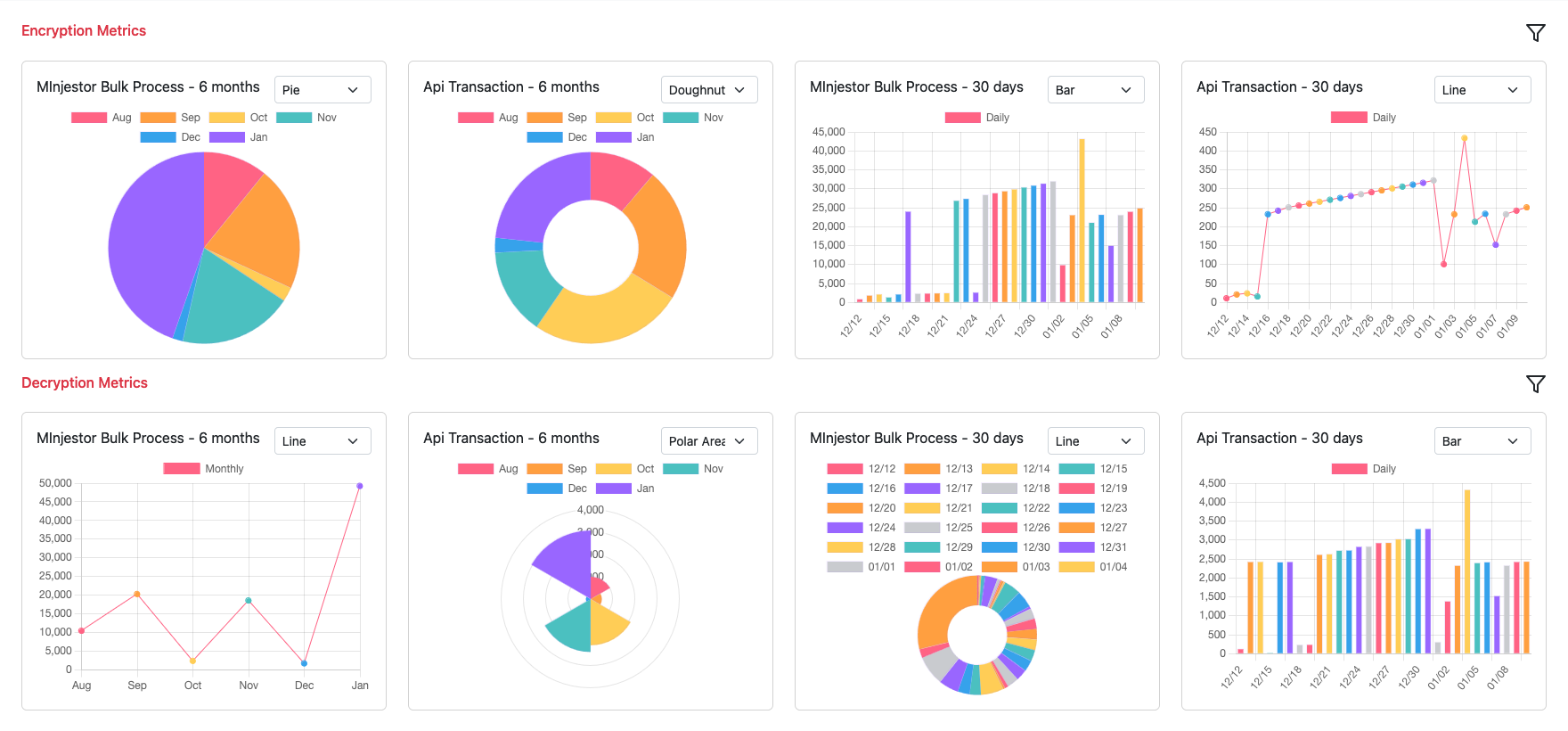
Task: Click Nov data point in Decryption monthly line
Action: coord(249,600)
